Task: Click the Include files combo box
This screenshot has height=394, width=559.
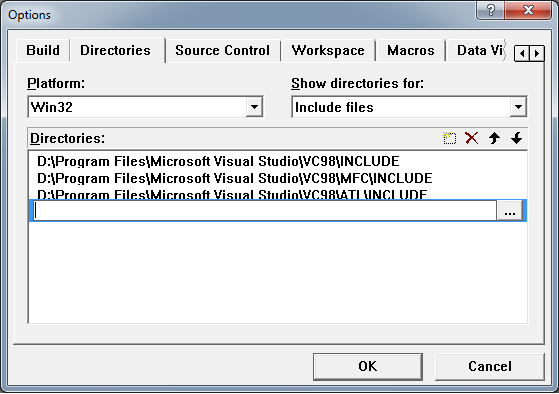Action: click(409, 107)
